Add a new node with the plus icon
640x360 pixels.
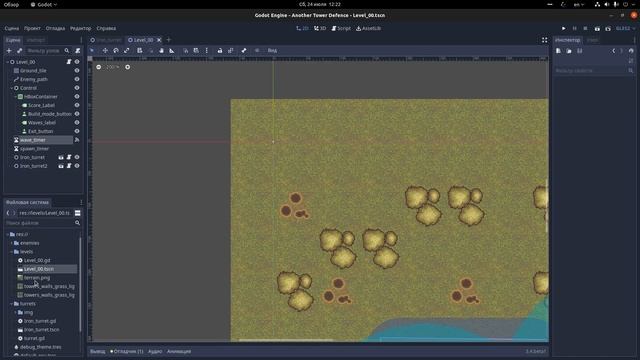point(9,51)
